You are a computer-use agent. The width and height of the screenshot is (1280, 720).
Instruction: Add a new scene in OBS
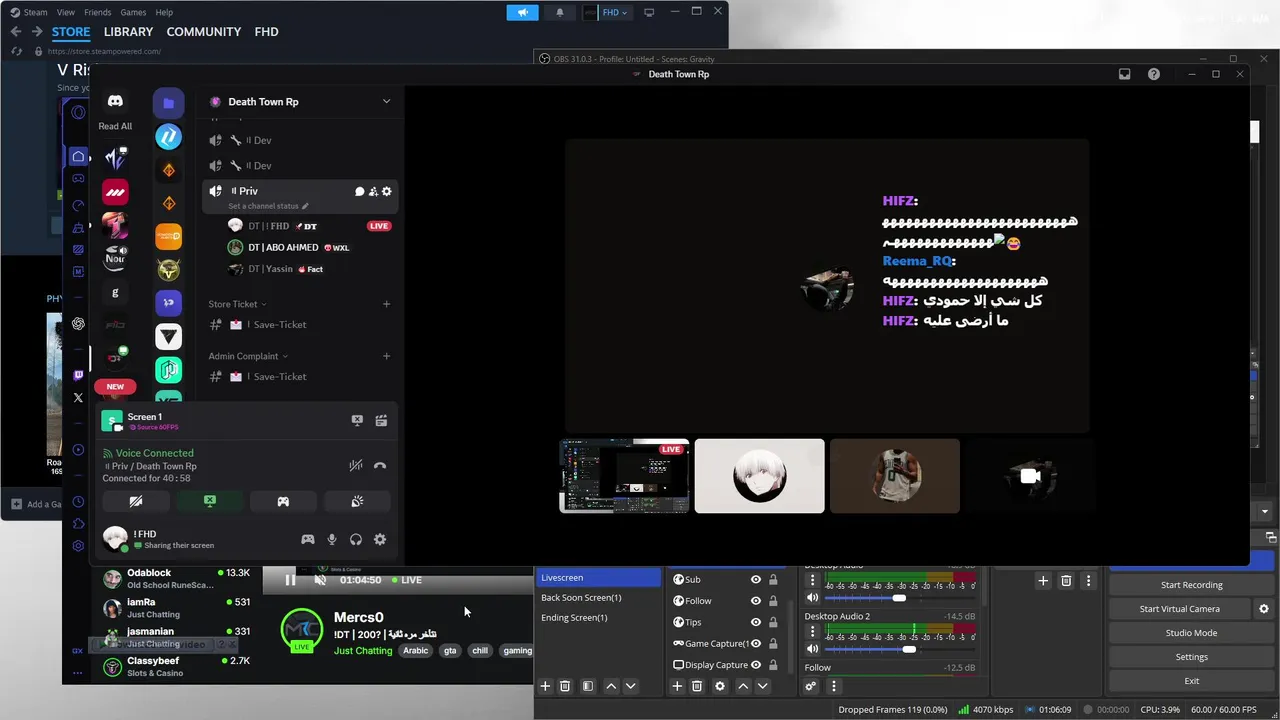pos(545,686)
